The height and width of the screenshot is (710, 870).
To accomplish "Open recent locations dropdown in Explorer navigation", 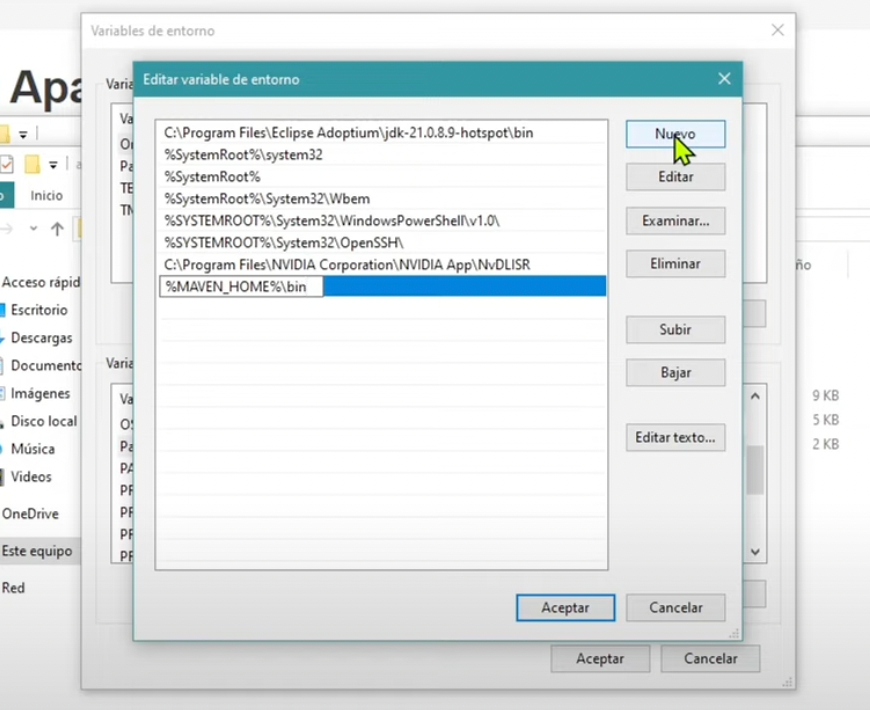I will (x=34, y=229).
